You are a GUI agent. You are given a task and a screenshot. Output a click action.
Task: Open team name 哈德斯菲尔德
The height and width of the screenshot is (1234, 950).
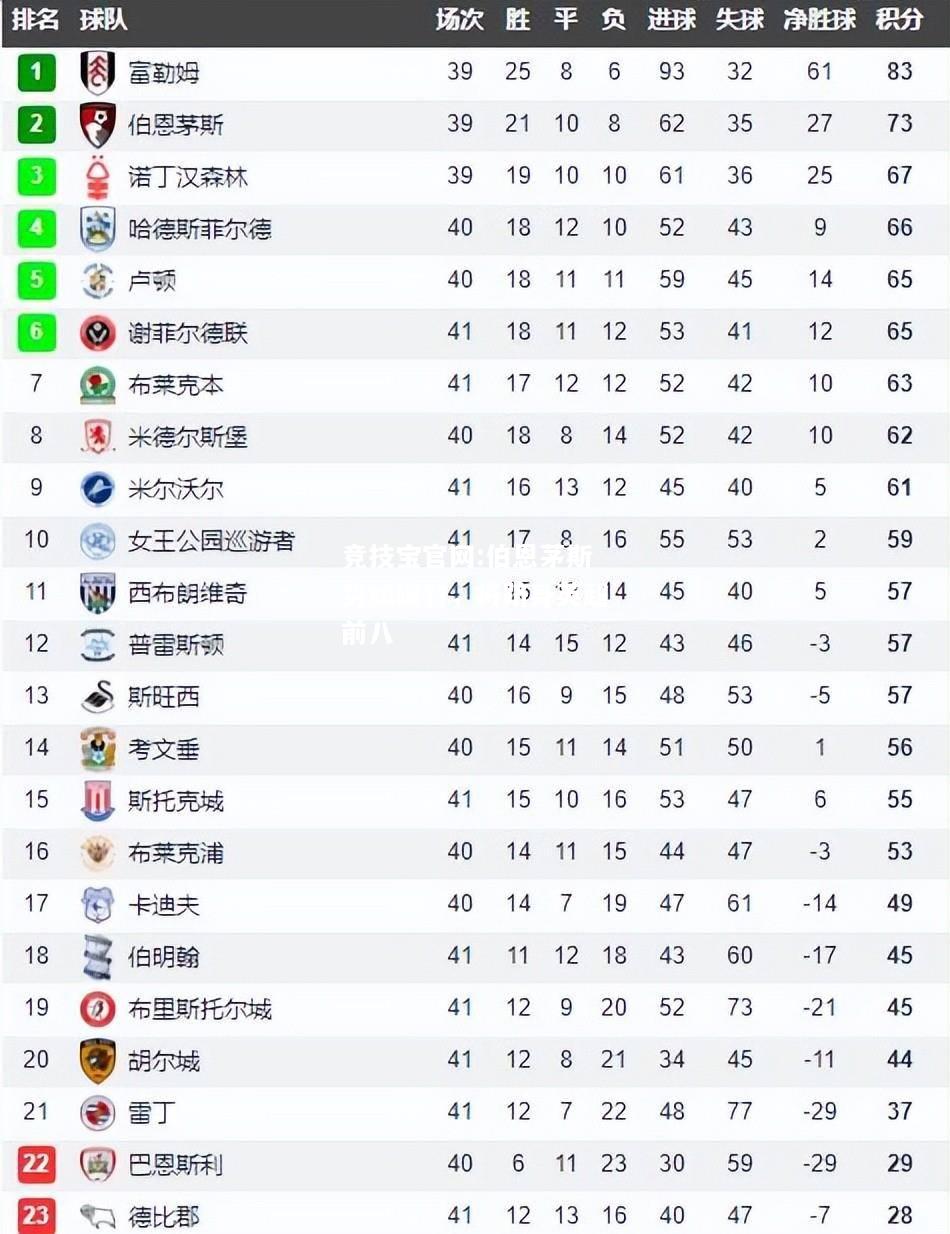[x=200, y=229]
